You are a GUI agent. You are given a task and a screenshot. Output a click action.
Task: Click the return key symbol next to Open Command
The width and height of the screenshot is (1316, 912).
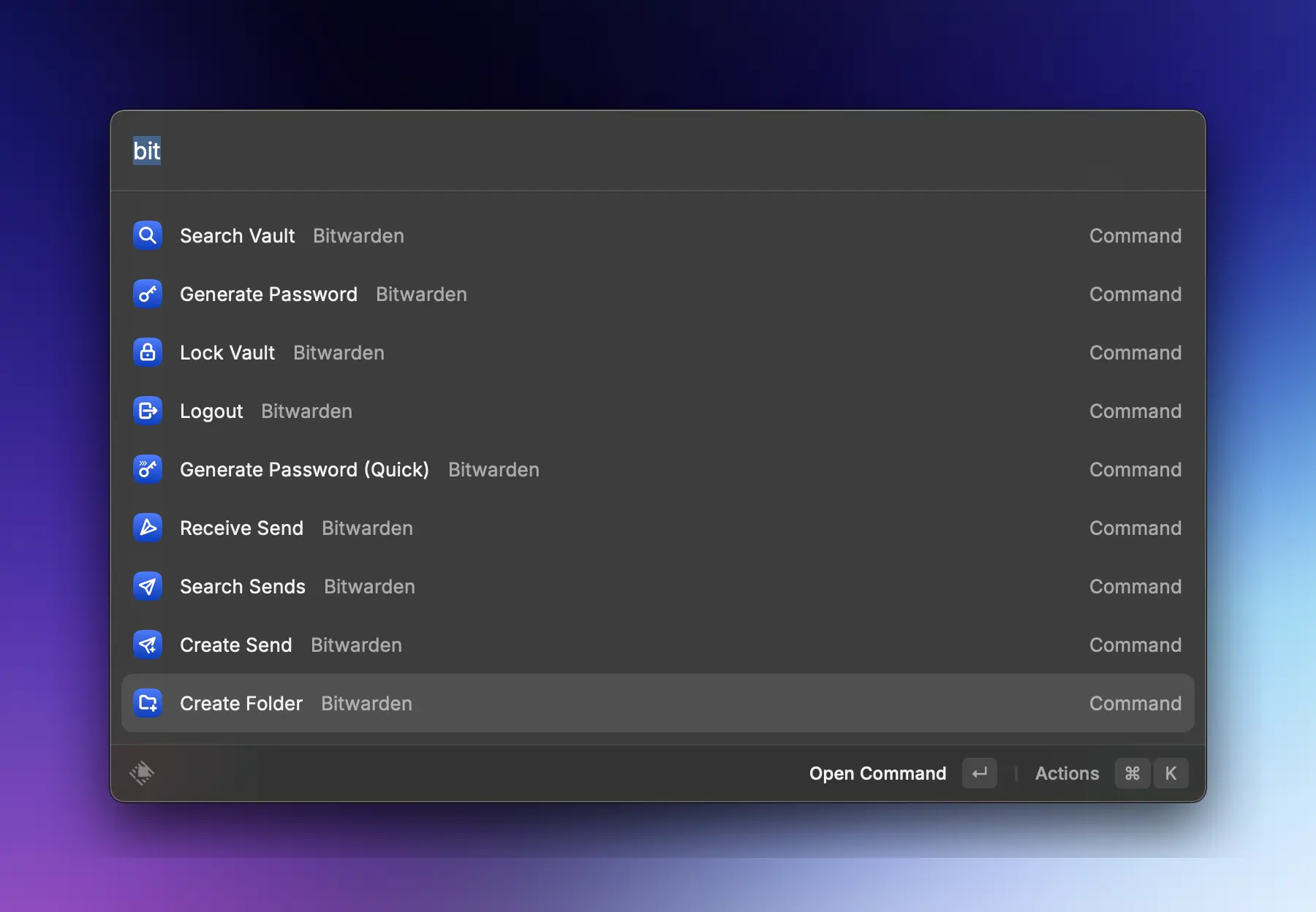[x=980, y=773]
